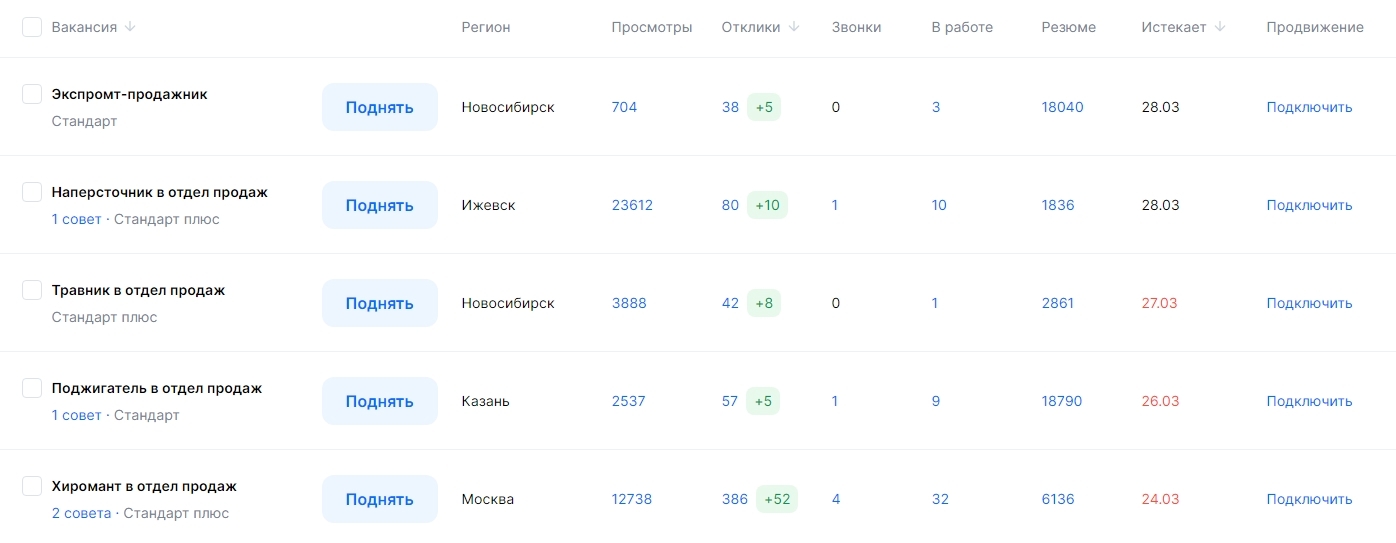Open '1 совет' under Поджигатель vacancy
Viewport: 1396px width, 543px height.
[x=77, y=415]
